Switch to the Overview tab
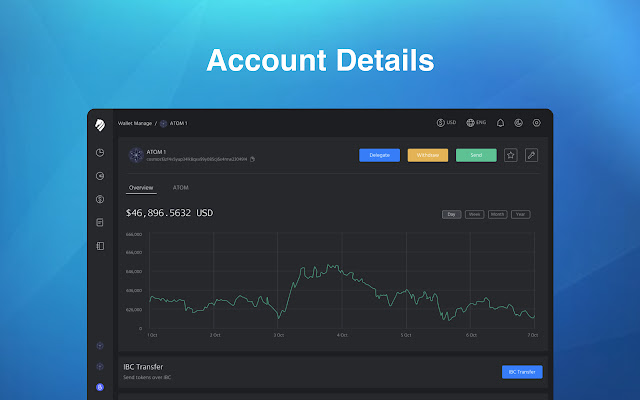Screen dimensions: 640x400 141,188
